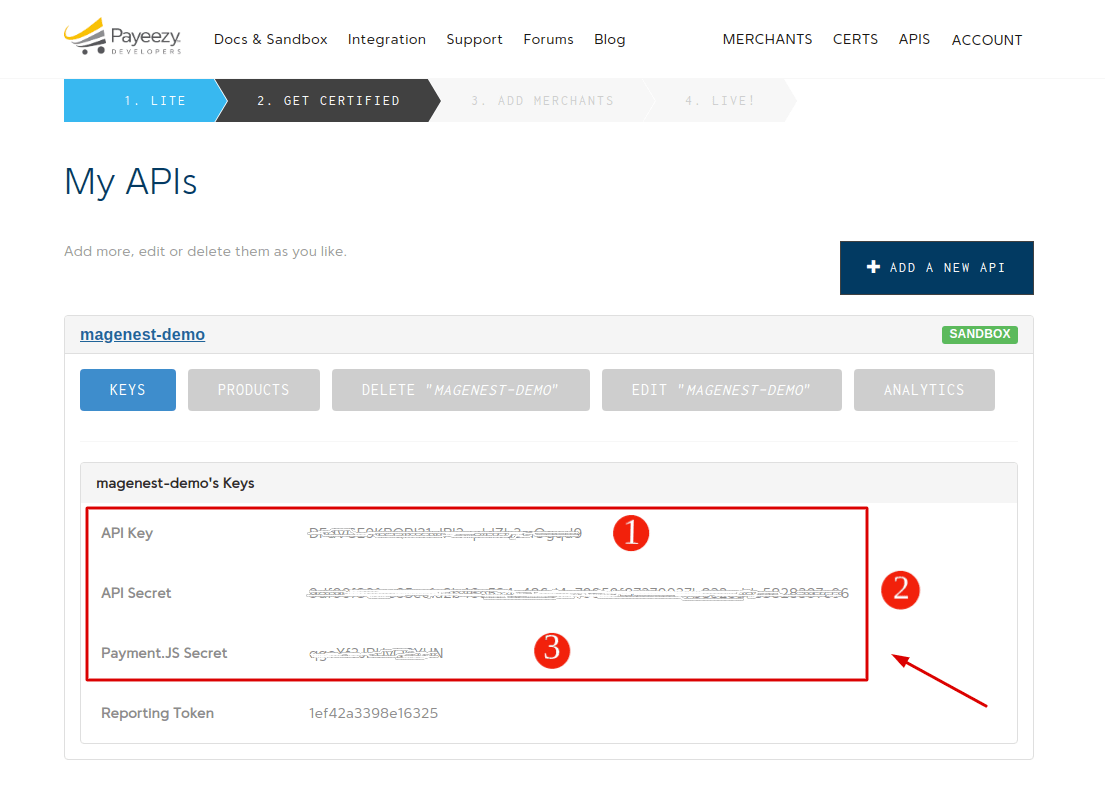Click the Payeezy Developers logo

point(123,37)
